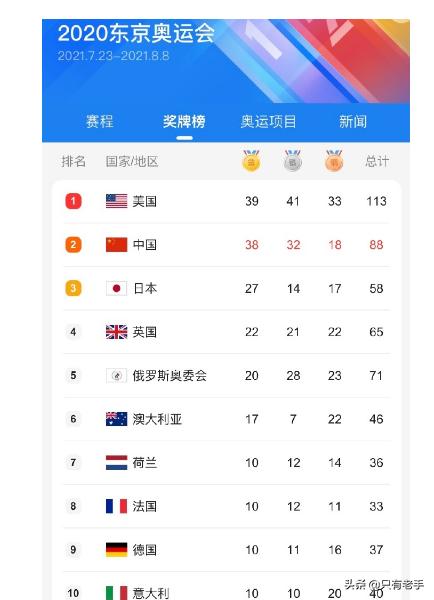Click the Japan flag icon
434x600 pixels.
click(x=116, y=288)
